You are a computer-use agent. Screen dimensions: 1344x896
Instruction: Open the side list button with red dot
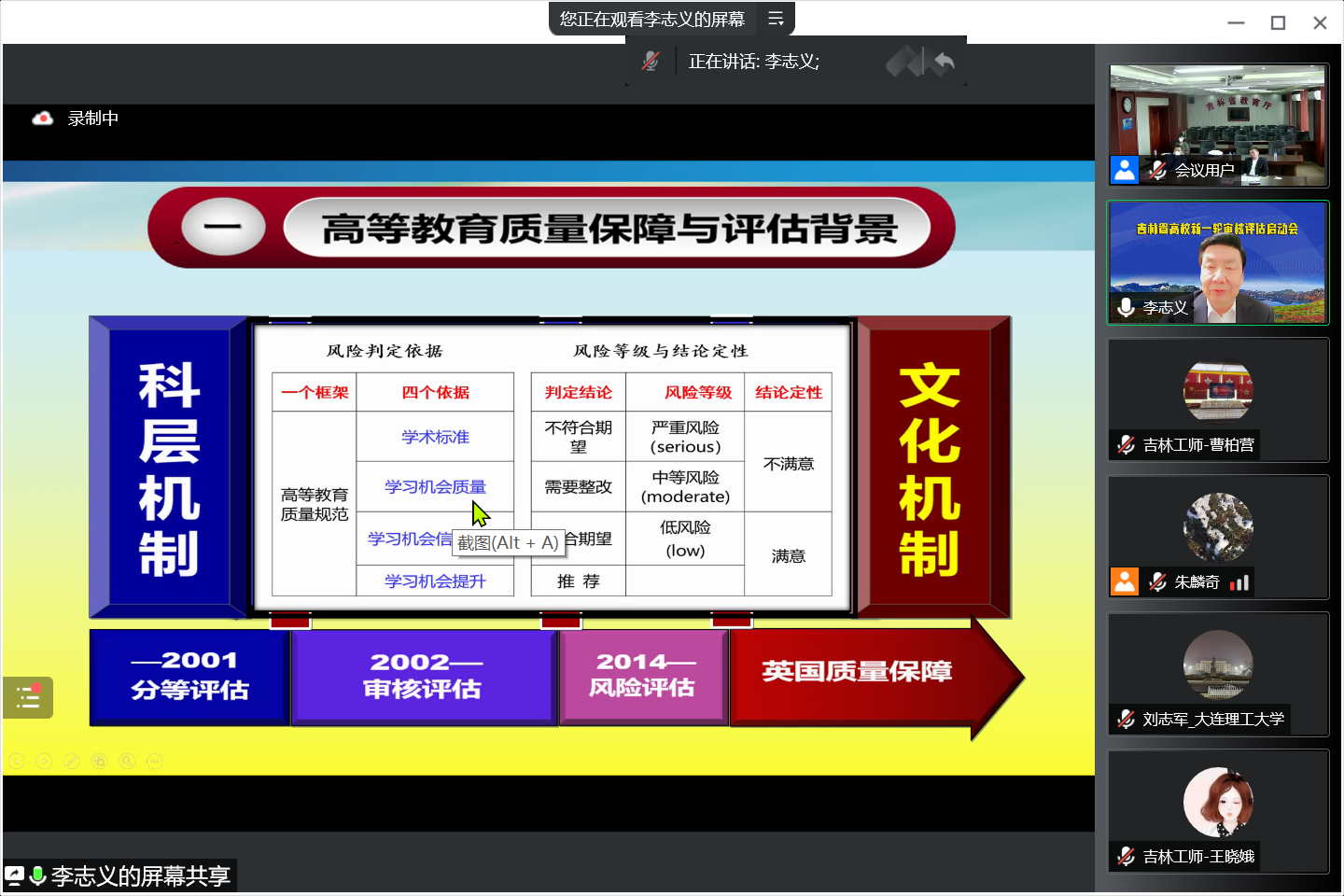28,697
